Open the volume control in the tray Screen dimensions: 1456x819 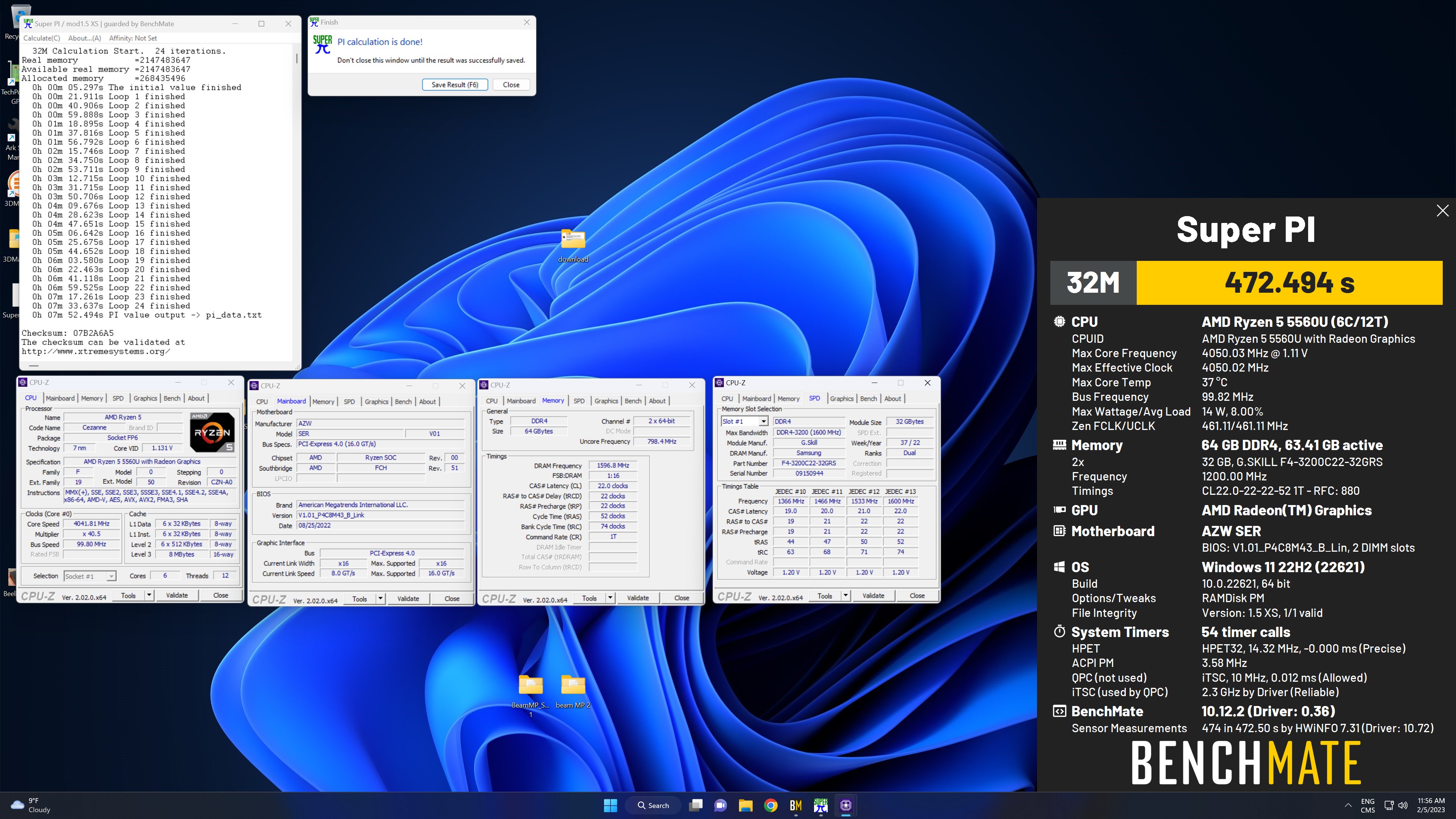[x=1403, y=805]
